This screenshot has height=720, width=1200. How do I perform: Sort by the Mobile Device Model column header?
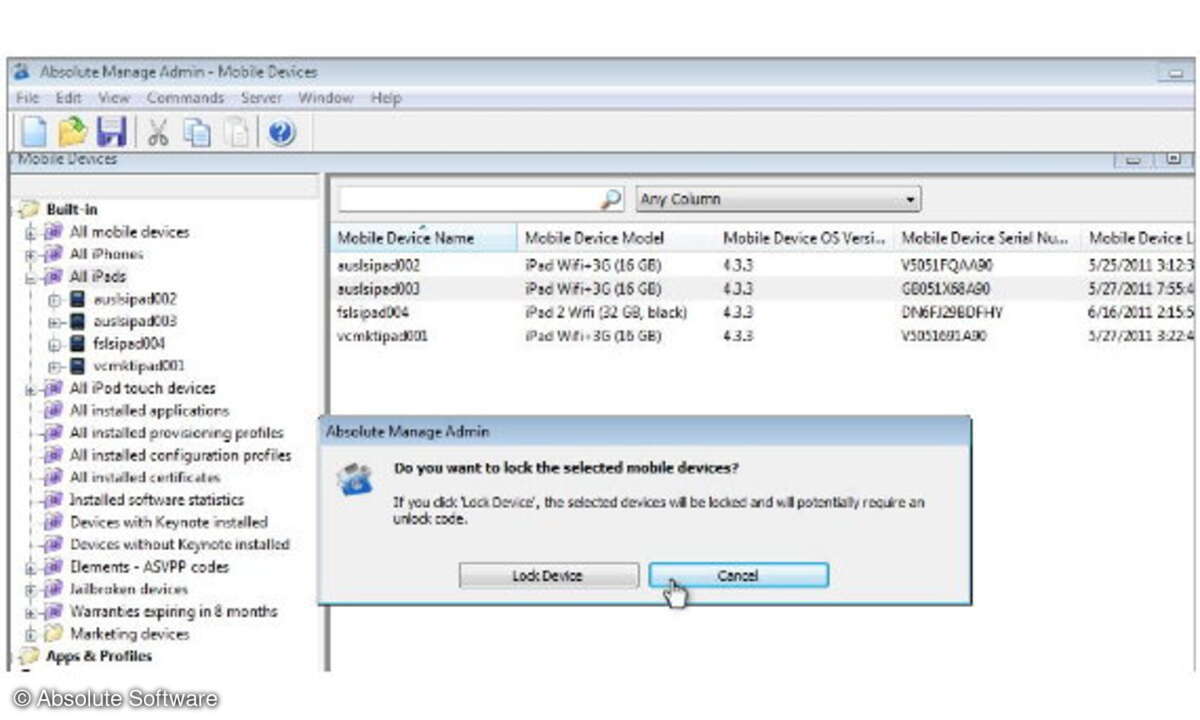coord(616,238)
